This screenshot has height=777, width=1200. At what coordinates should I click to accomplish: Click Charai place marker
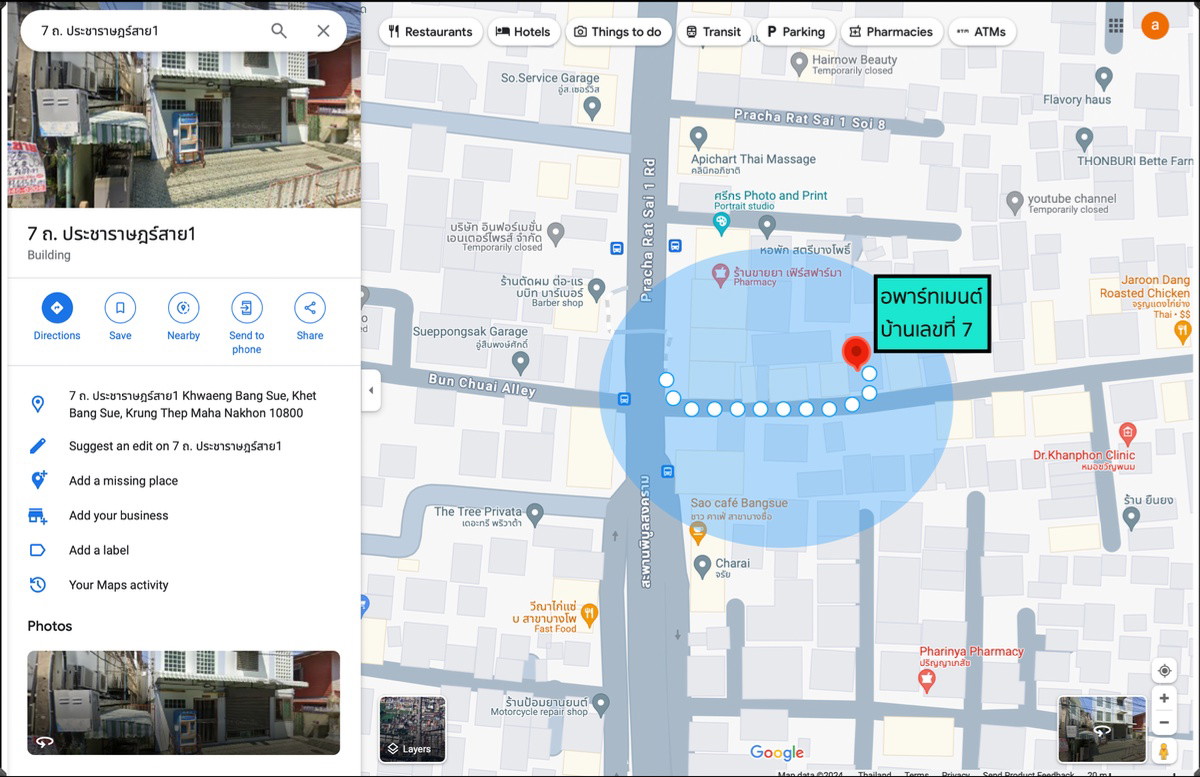[702, 564]
